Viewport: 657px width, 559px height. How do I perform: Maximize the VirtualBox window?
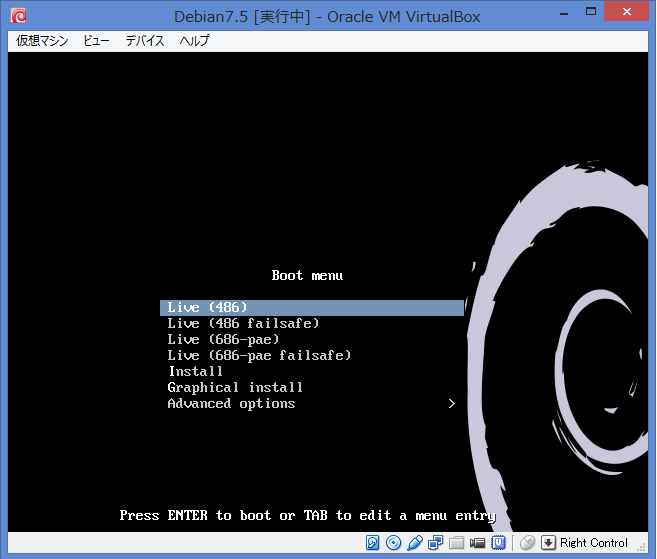(x=591, y=12)
